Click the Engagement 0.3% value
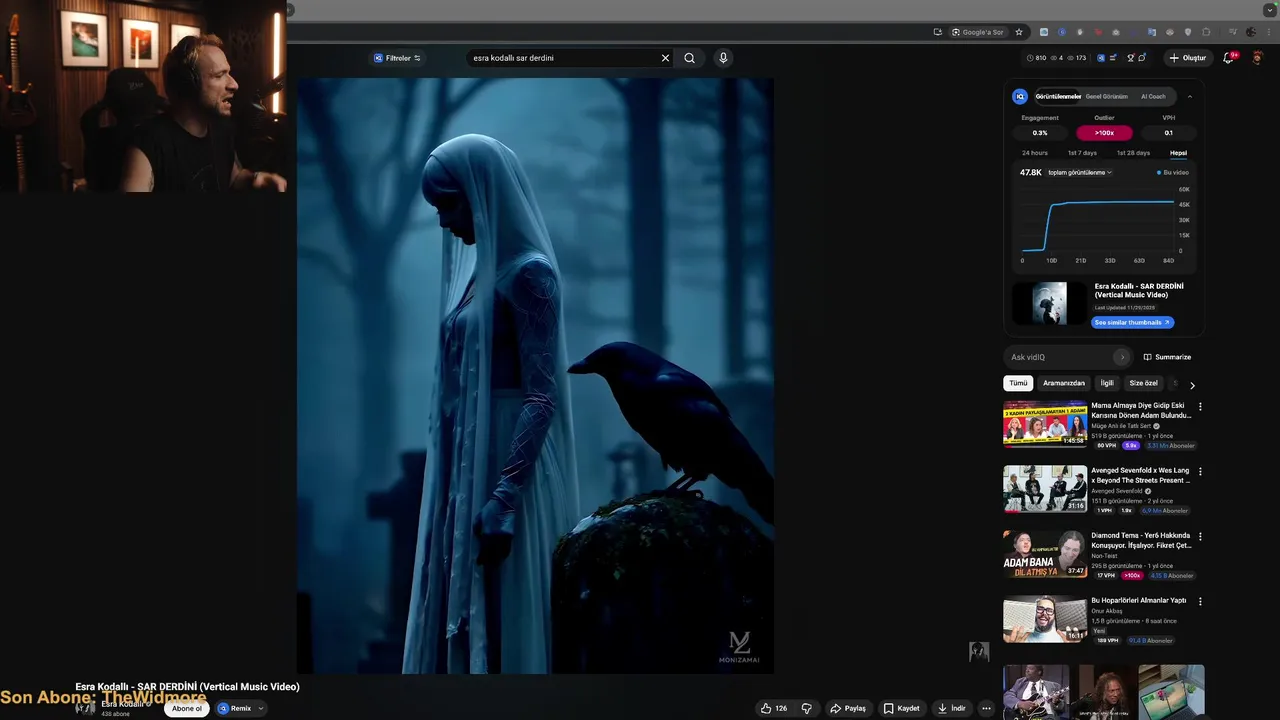1280x720 pixels. pos(1040,133)
